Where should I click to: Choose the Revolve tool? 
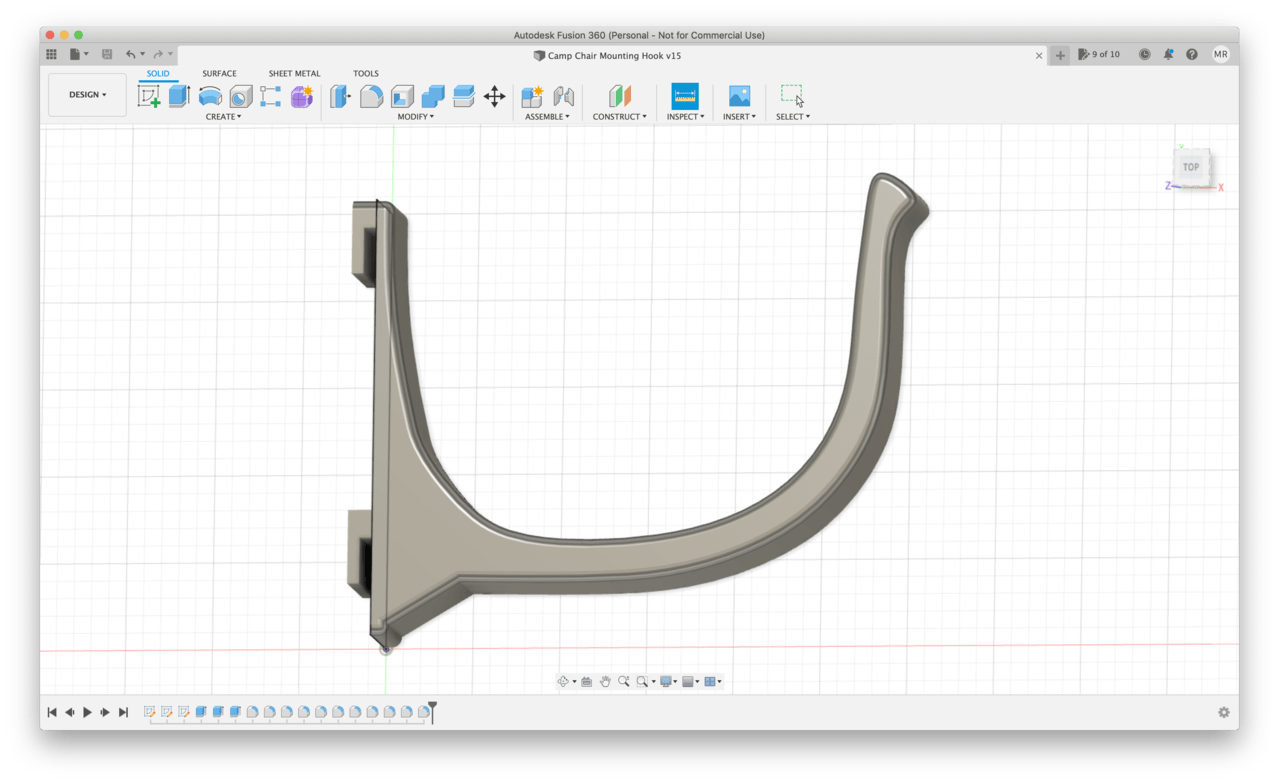pos(210,96)
